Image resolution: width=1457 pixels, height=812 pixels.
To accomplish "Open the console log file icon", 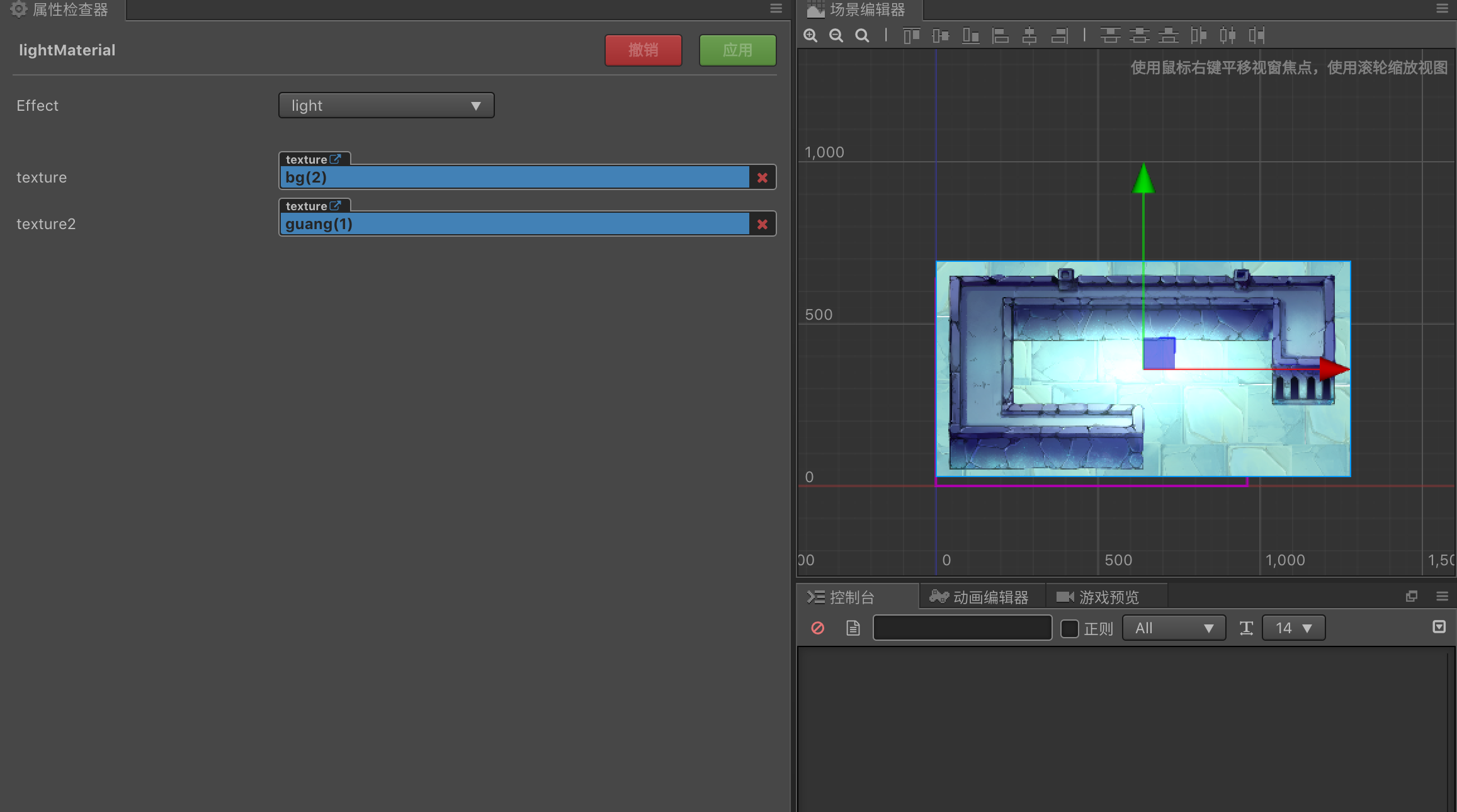I will pyautogui.click(x=853, y=628).
